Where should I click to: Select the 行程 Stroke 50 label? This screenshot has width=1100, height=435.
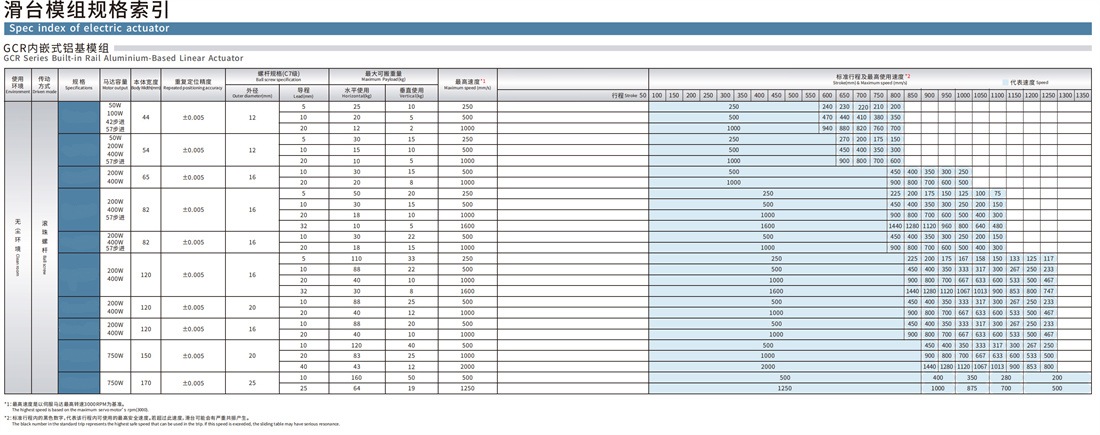629,95
